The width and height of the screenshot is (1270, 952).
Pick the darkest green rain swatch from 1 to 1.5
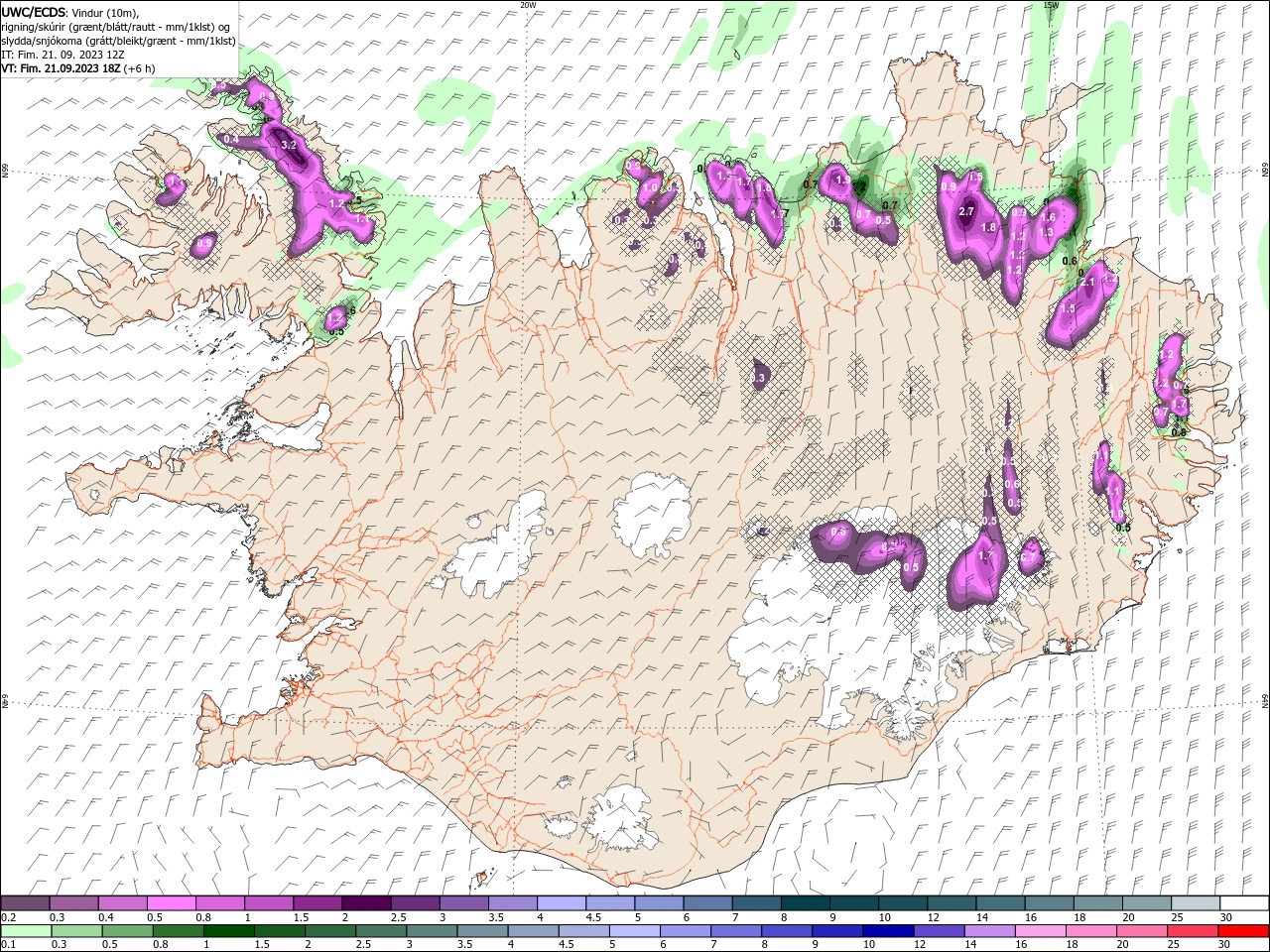tap(229, 931)
